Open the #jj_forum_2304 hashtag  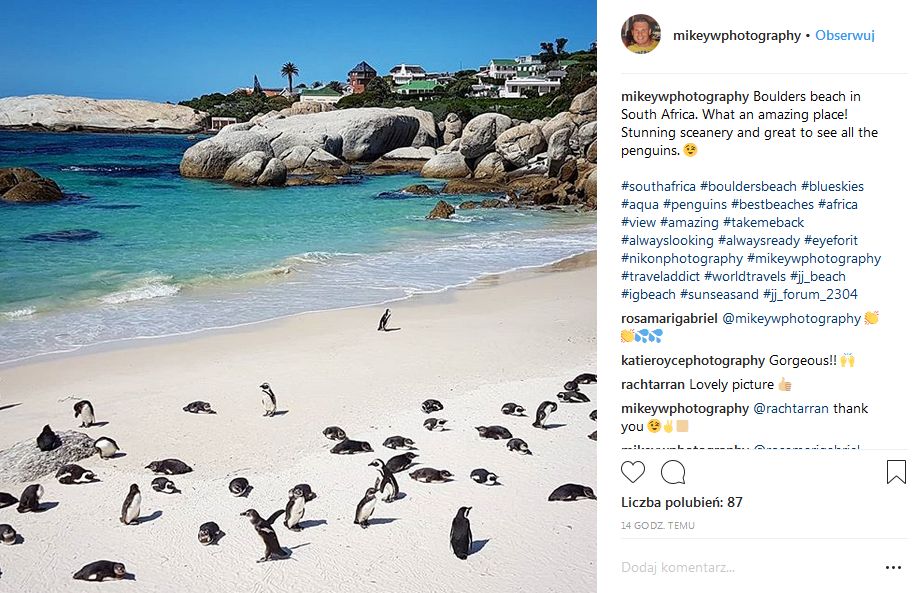(810, 294)
